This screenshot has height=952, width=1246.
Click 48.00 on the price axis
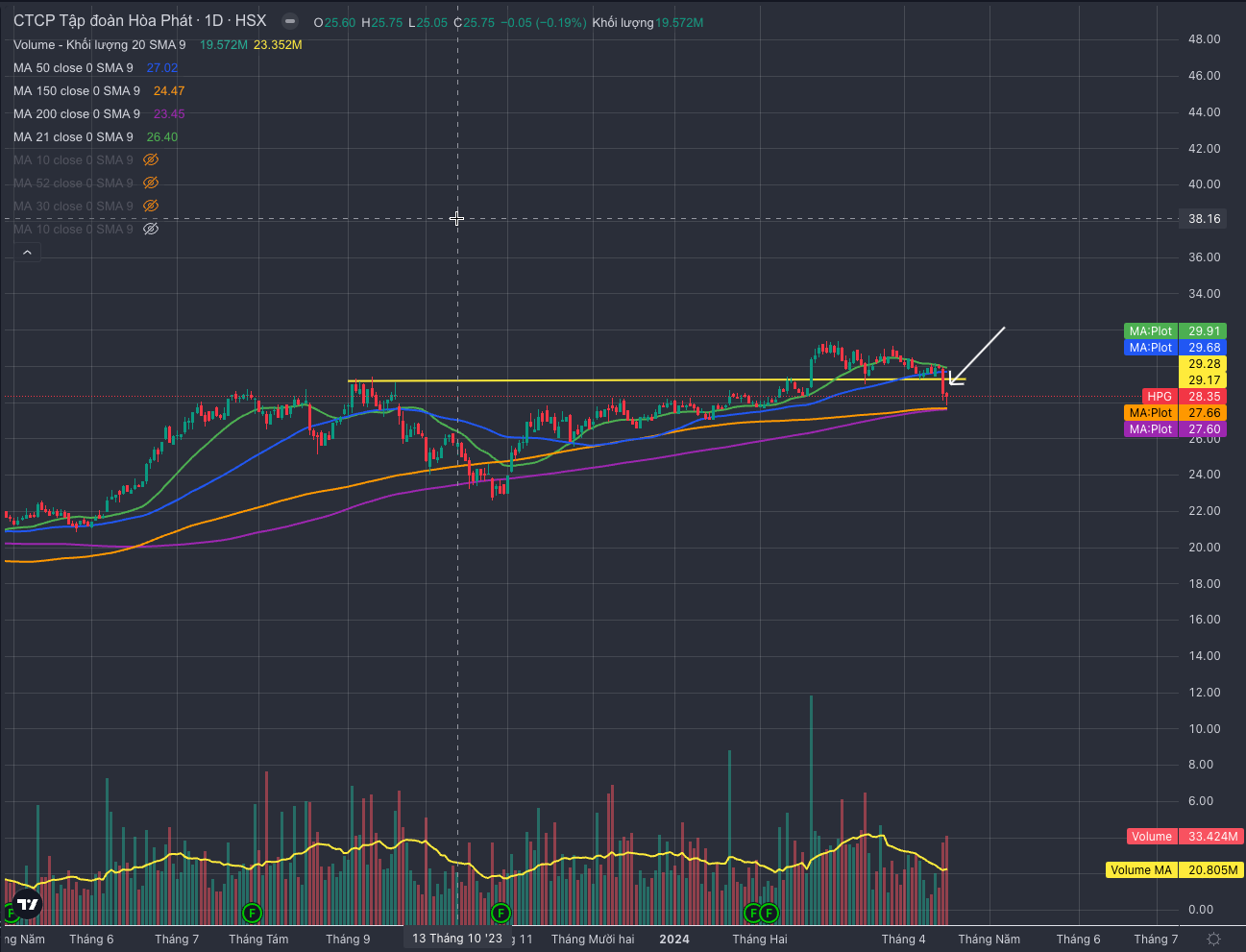[x=1204, y=39]
